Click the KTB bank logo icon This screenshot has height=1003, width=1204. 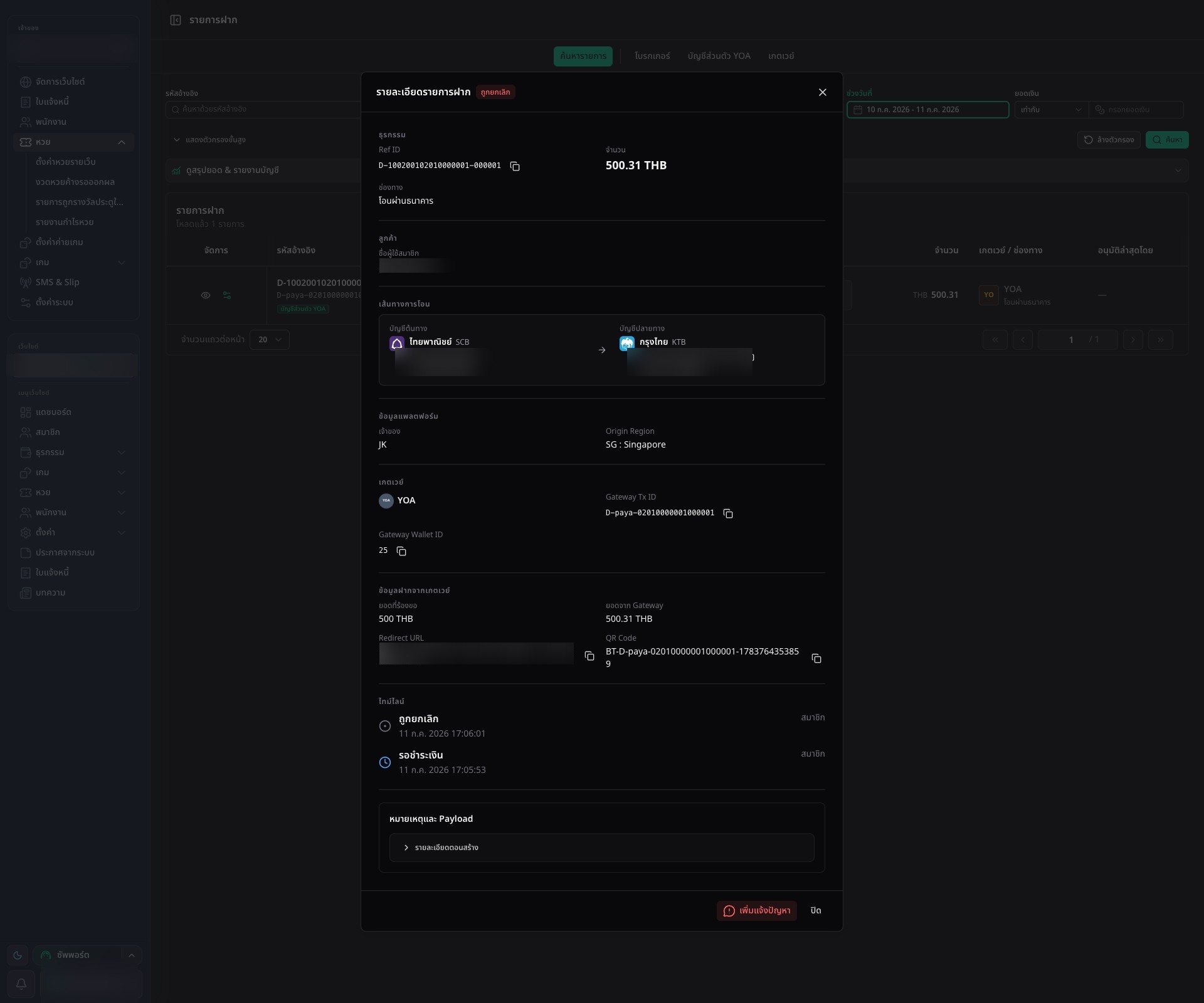coord(627,343)
